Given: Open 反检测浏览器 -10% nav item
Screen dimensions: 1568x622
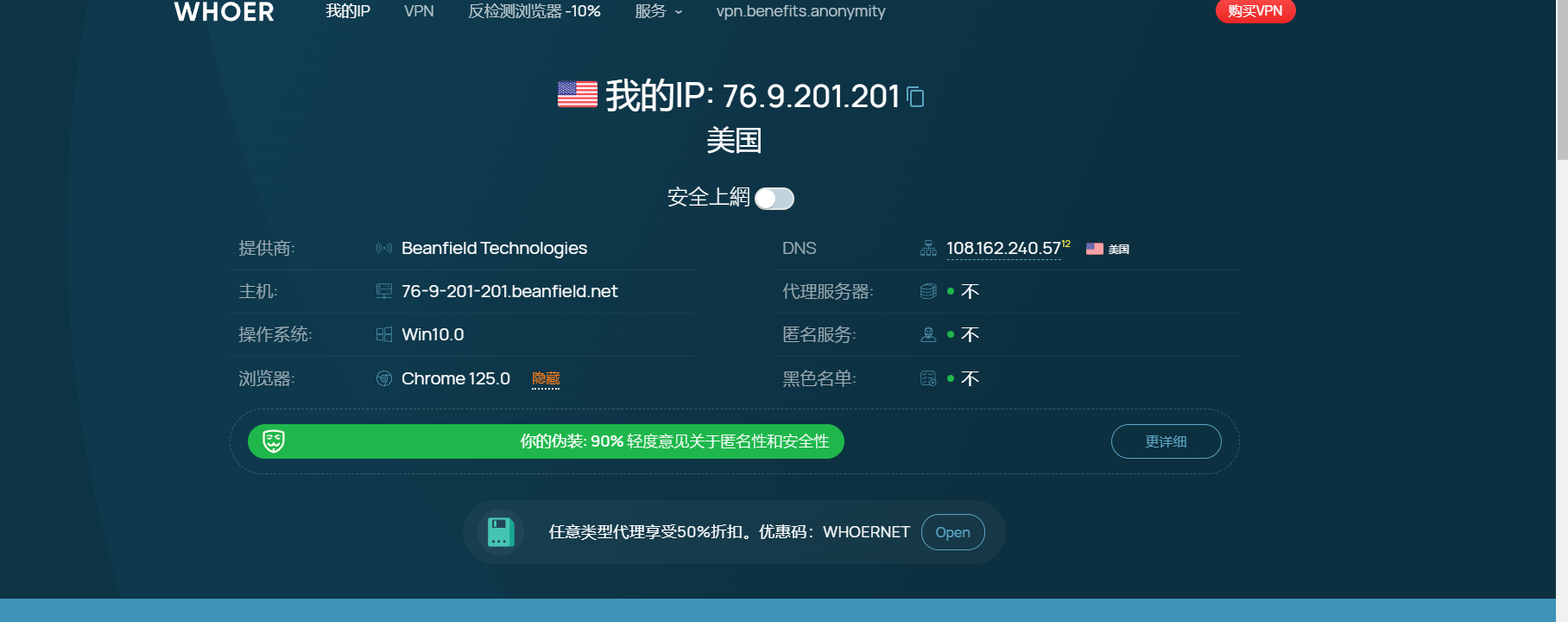Looking at the screenshot, I should pyautogui.click(x=534, y=11).
